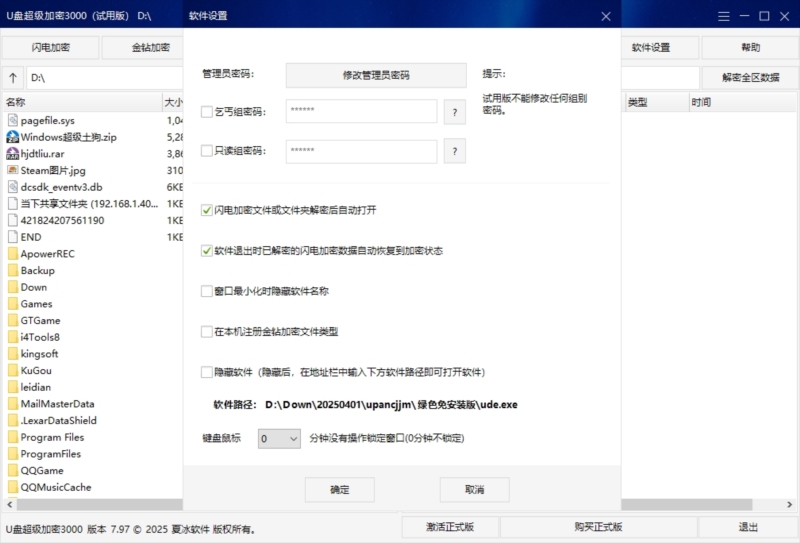Click the first group password input field
The image size is (800, 543).
click(361, 111)
